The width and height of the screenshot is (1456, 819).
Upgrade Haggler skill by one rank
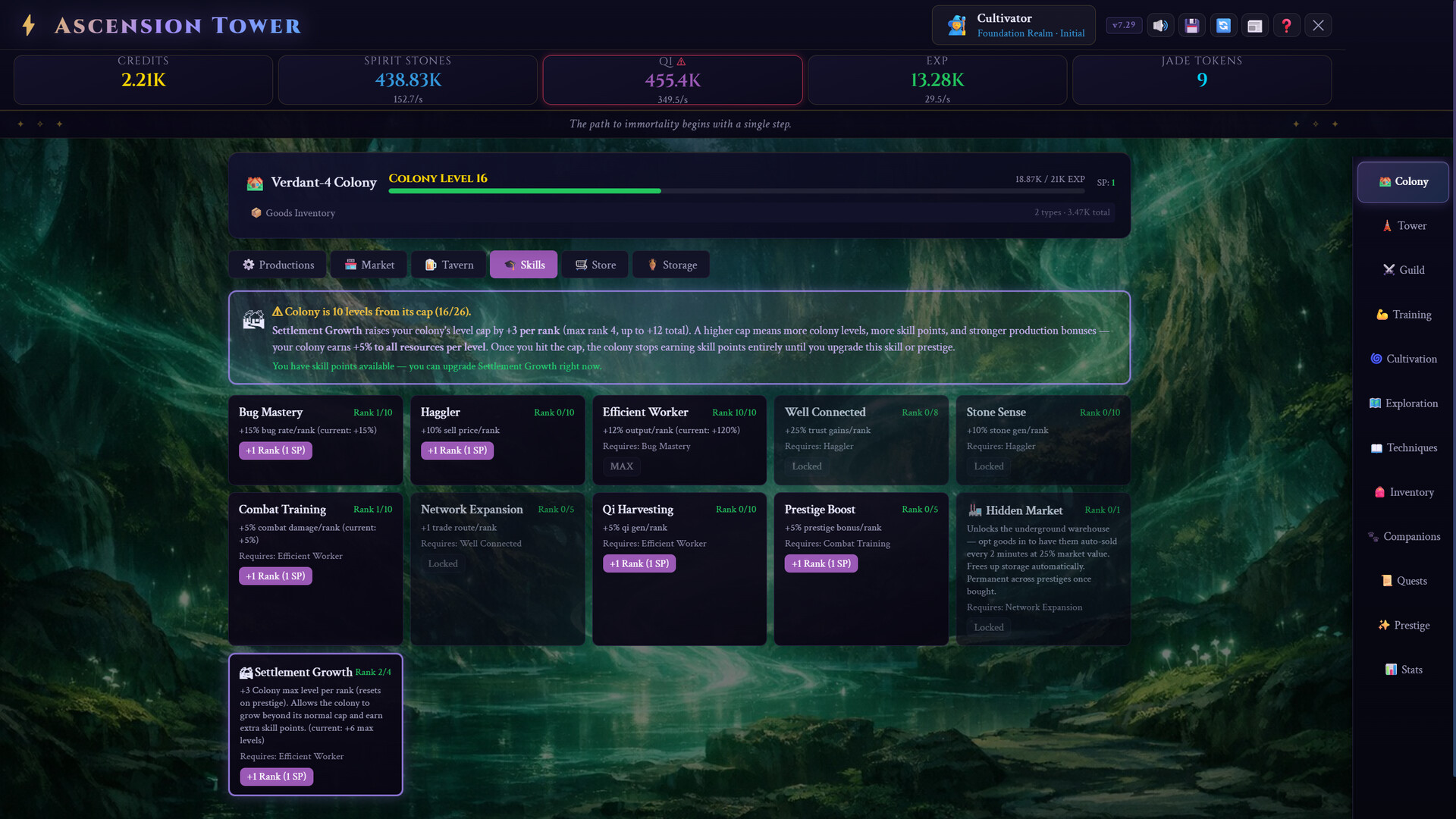click(457, 450)
